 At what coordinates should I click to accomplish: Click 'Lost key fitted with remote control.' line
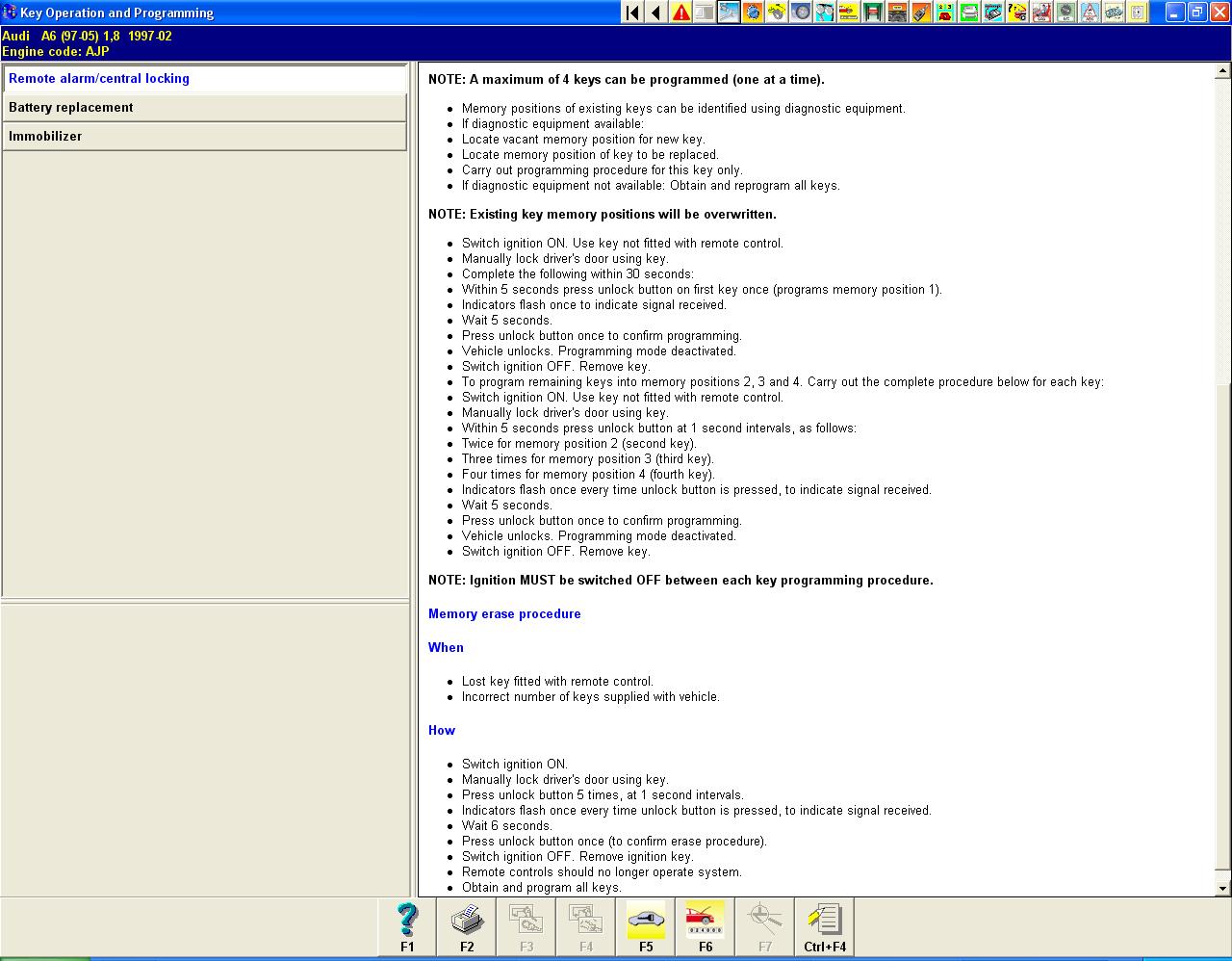pyautogui.click(x=557, y=682)
